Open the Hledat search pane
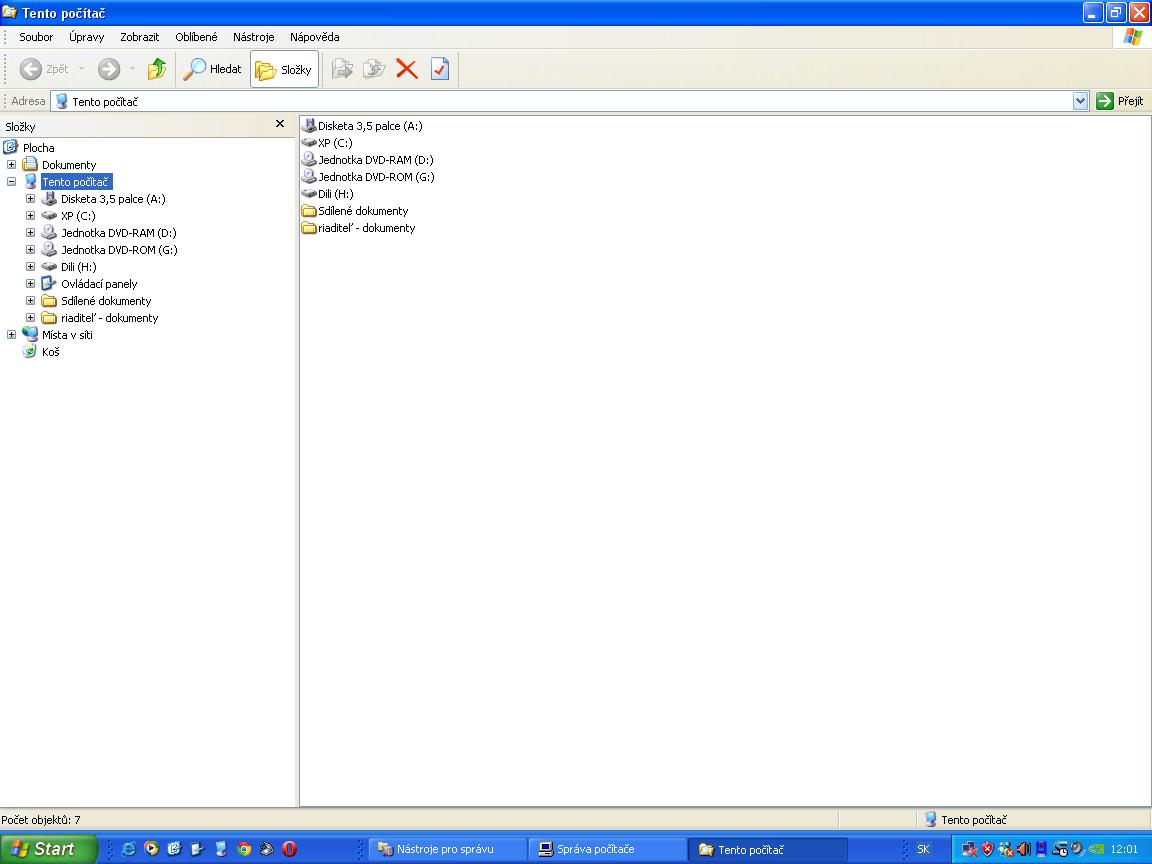 212,69
